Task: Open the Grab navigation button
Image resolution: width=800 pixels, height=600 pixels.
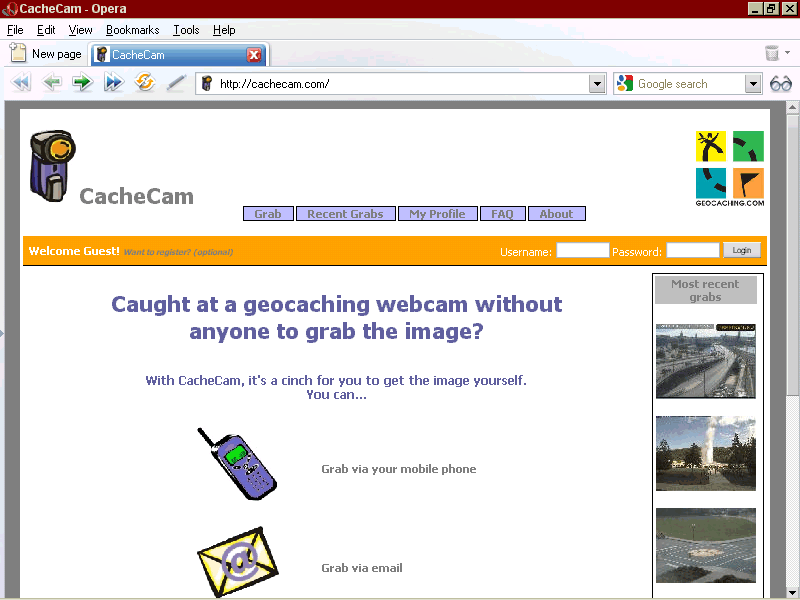Action: (268, 214)
